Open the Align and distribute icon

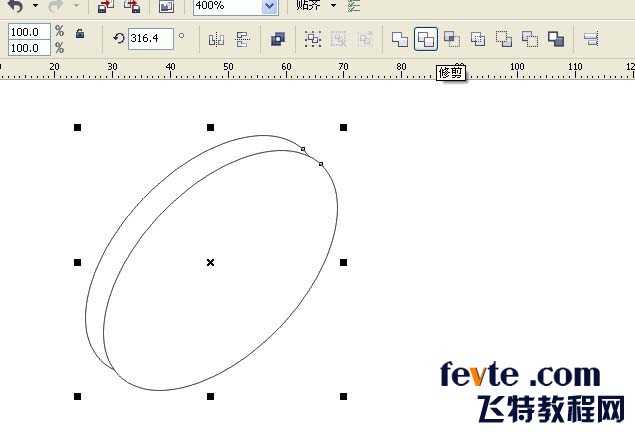tap(591, 39)
